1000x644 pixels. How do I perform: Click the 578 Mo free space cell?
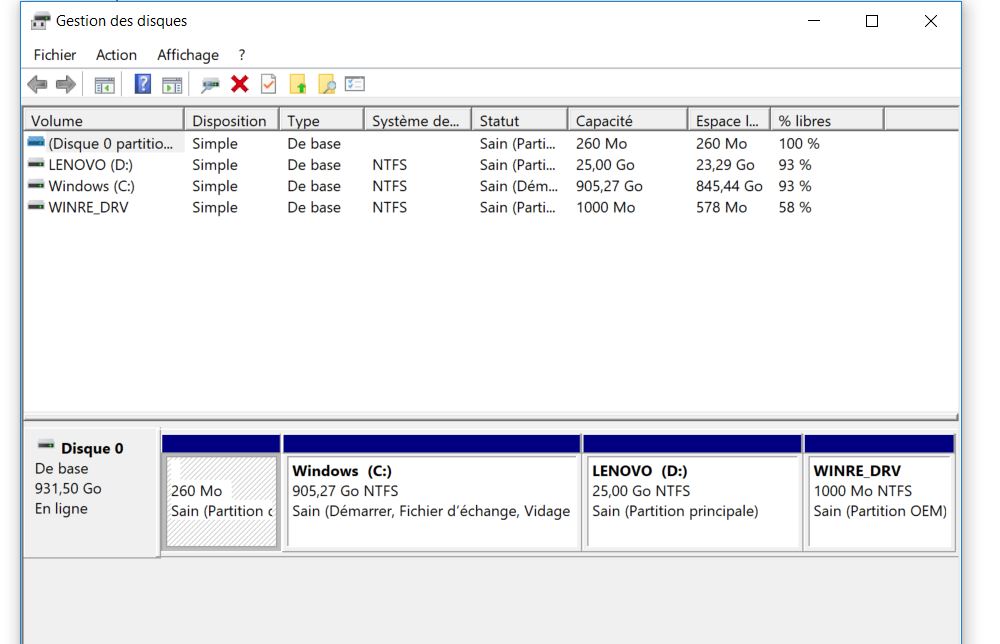(721, 207)
